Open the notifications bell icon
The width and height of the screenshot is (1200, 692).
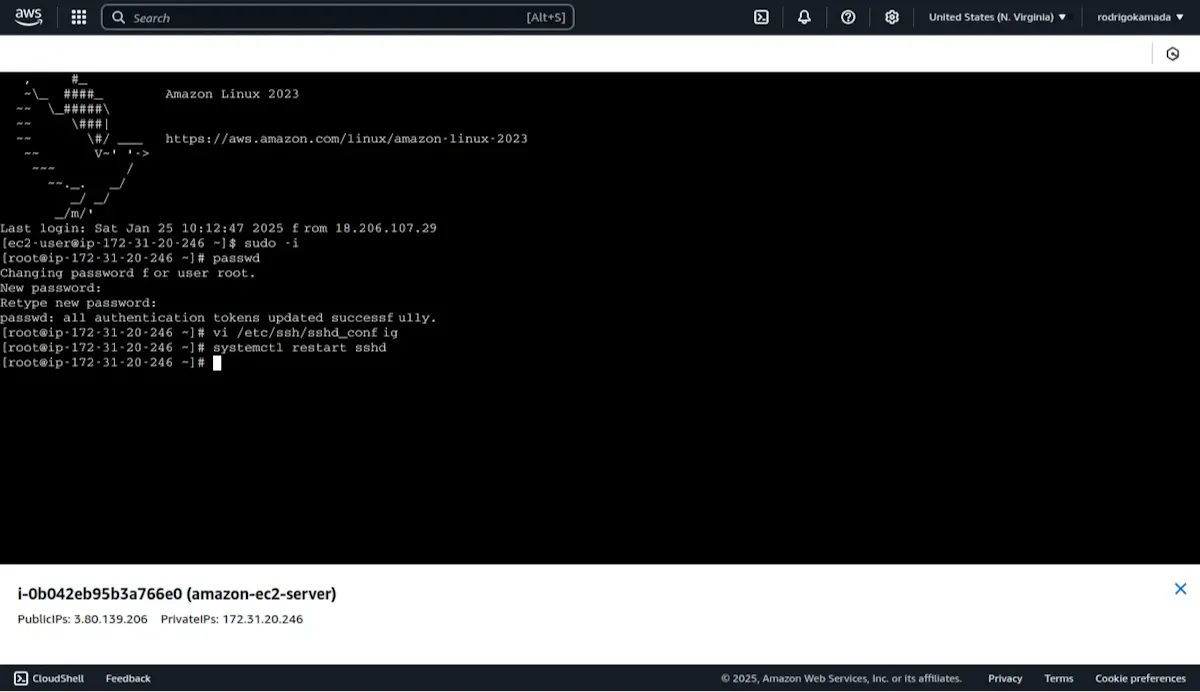804,17
